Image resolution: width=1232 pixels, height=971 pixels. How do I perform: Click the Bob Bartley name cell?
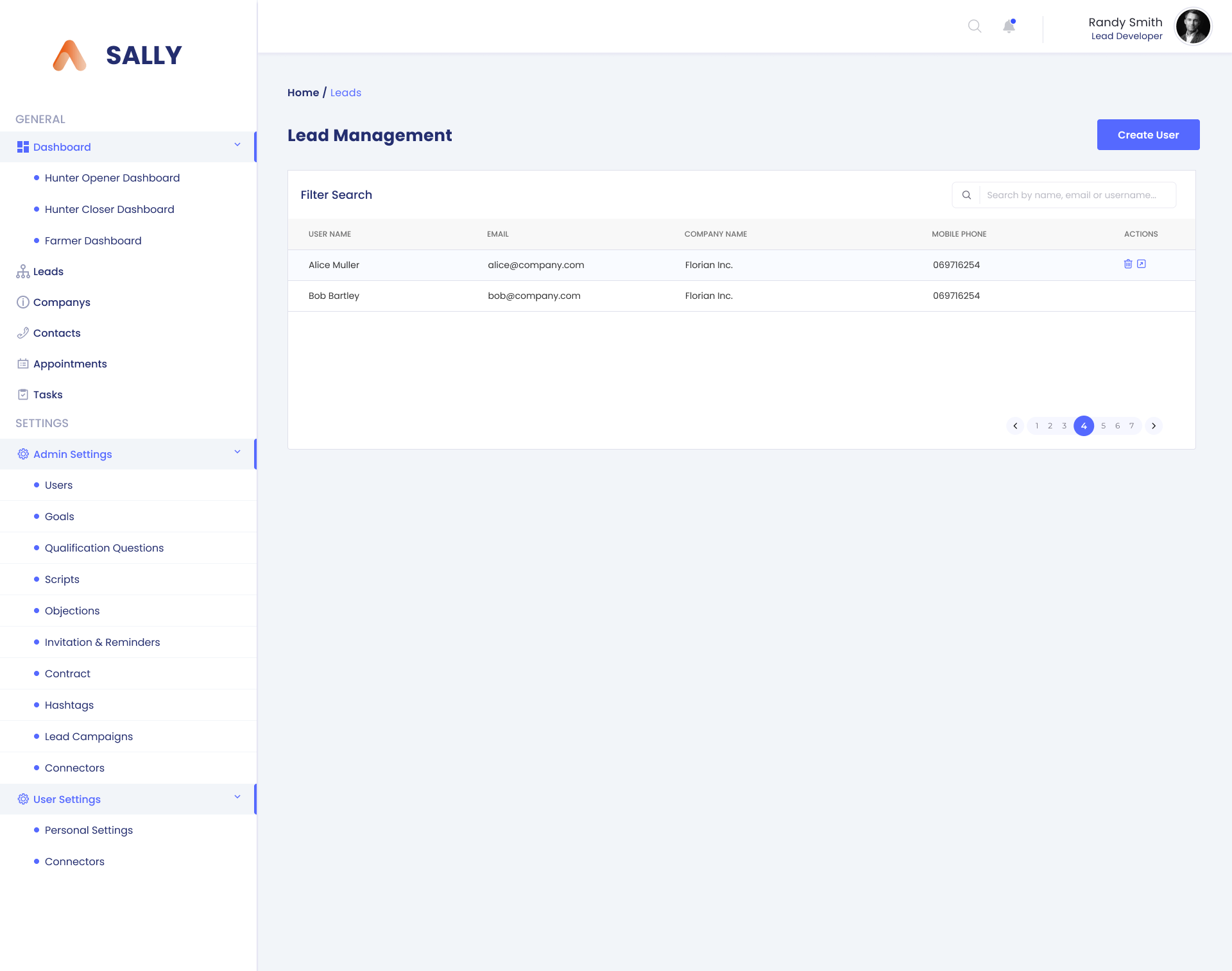click(334, 296)
